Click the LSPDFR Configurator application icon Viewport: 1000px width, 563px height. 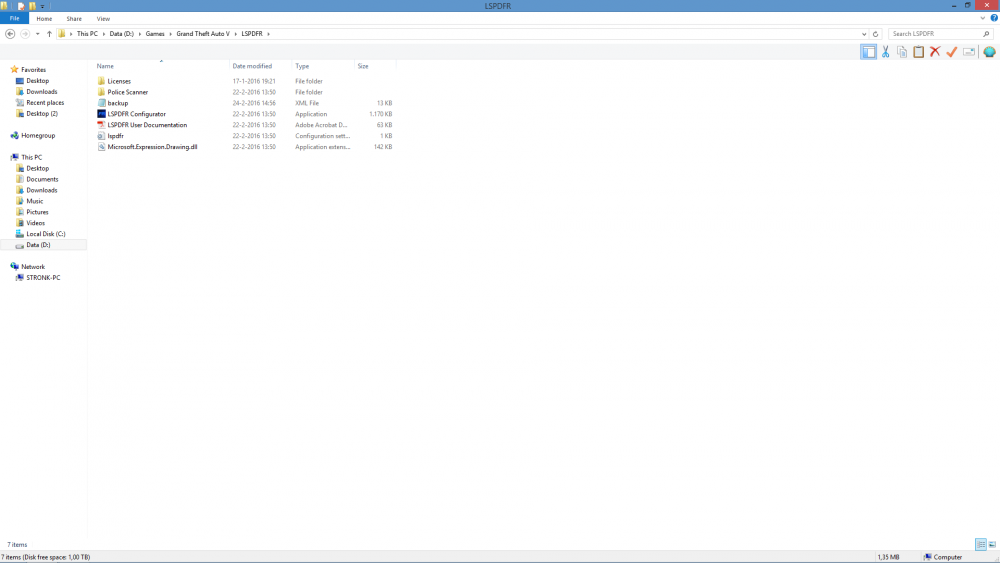pos(101,114)
